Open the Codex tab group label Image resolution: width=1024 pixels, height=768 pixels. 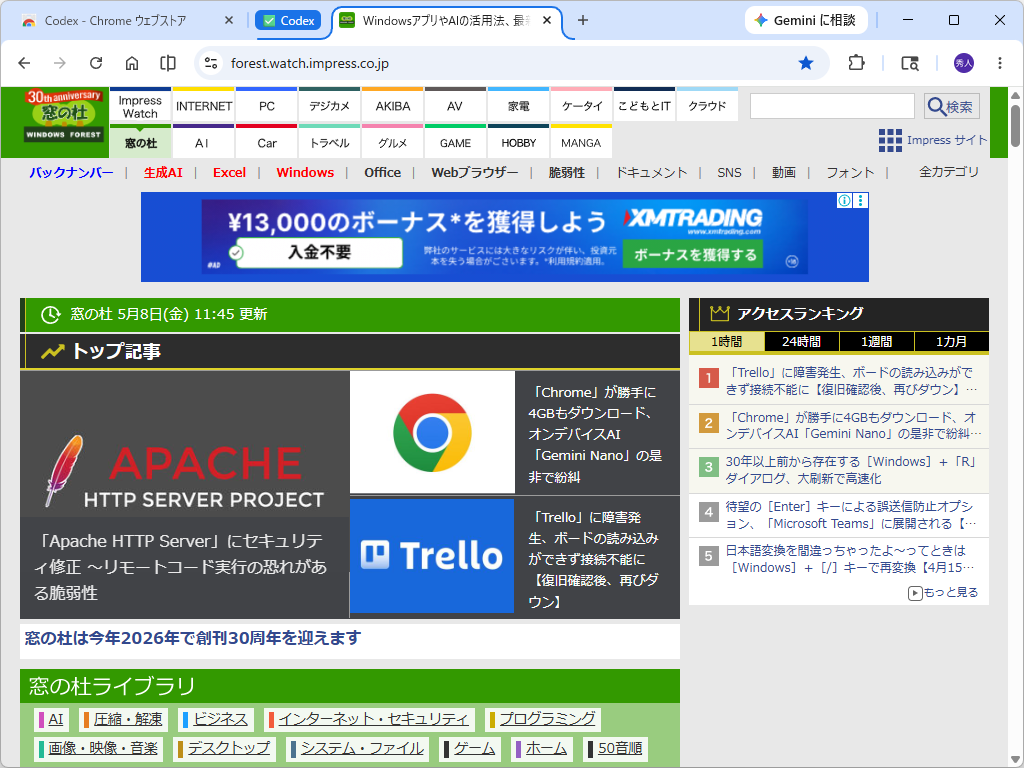[x=288, y=20]
